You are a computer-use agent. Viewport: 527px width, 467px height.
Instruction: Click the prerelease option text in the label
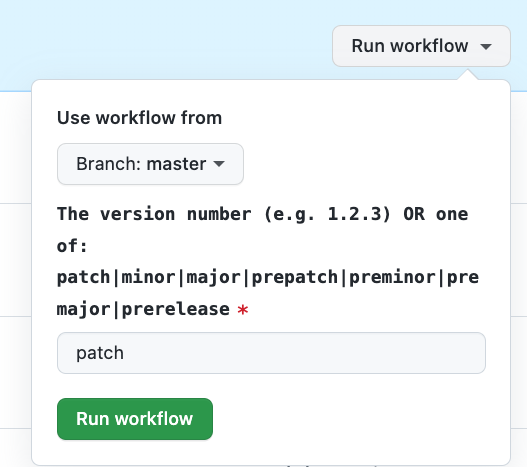coord(175,309)
